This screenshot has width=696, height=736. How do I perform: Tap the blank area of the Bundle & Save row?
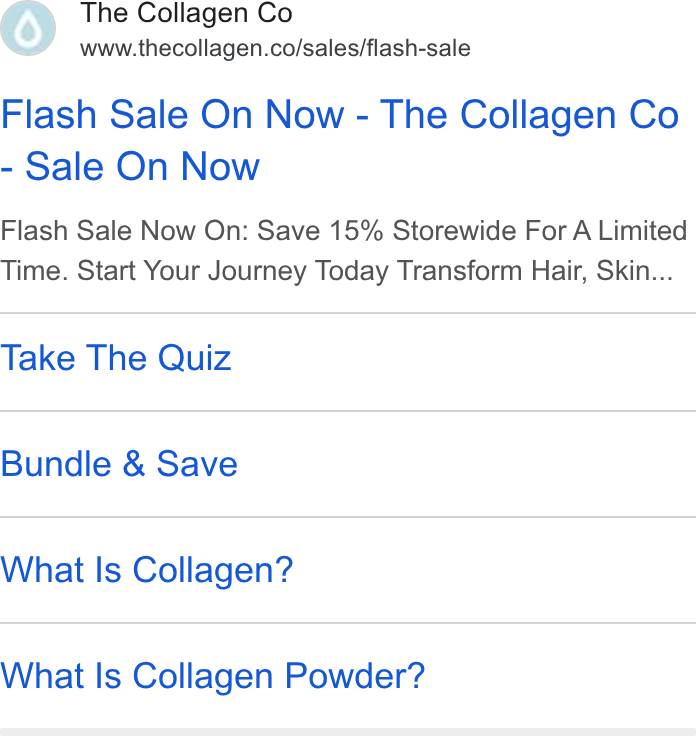tap(467, 464)
